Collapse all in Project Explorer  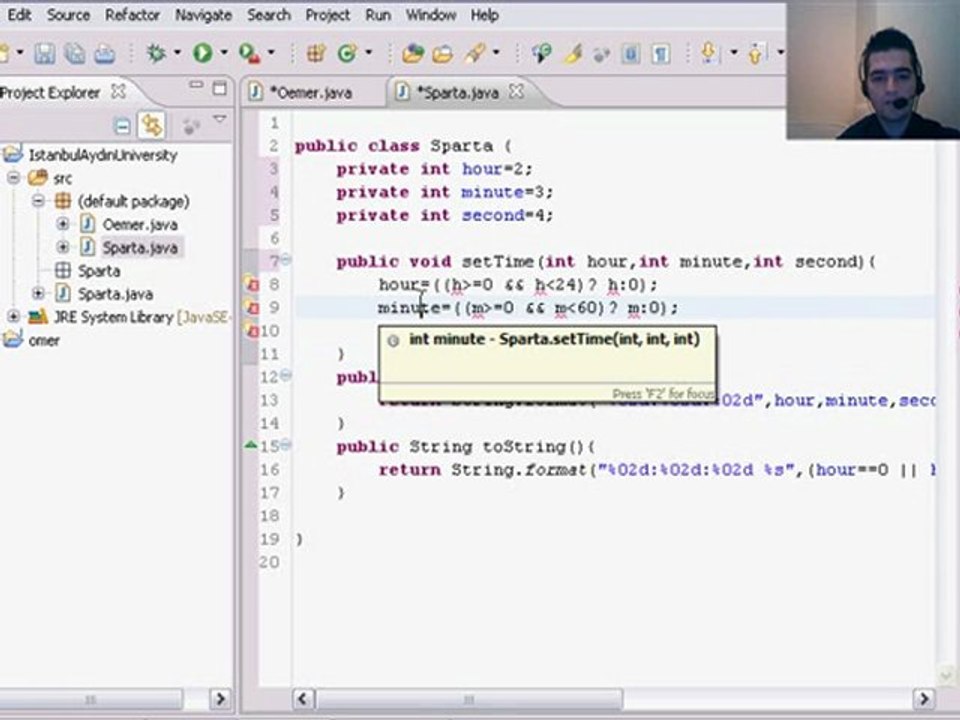122,126
